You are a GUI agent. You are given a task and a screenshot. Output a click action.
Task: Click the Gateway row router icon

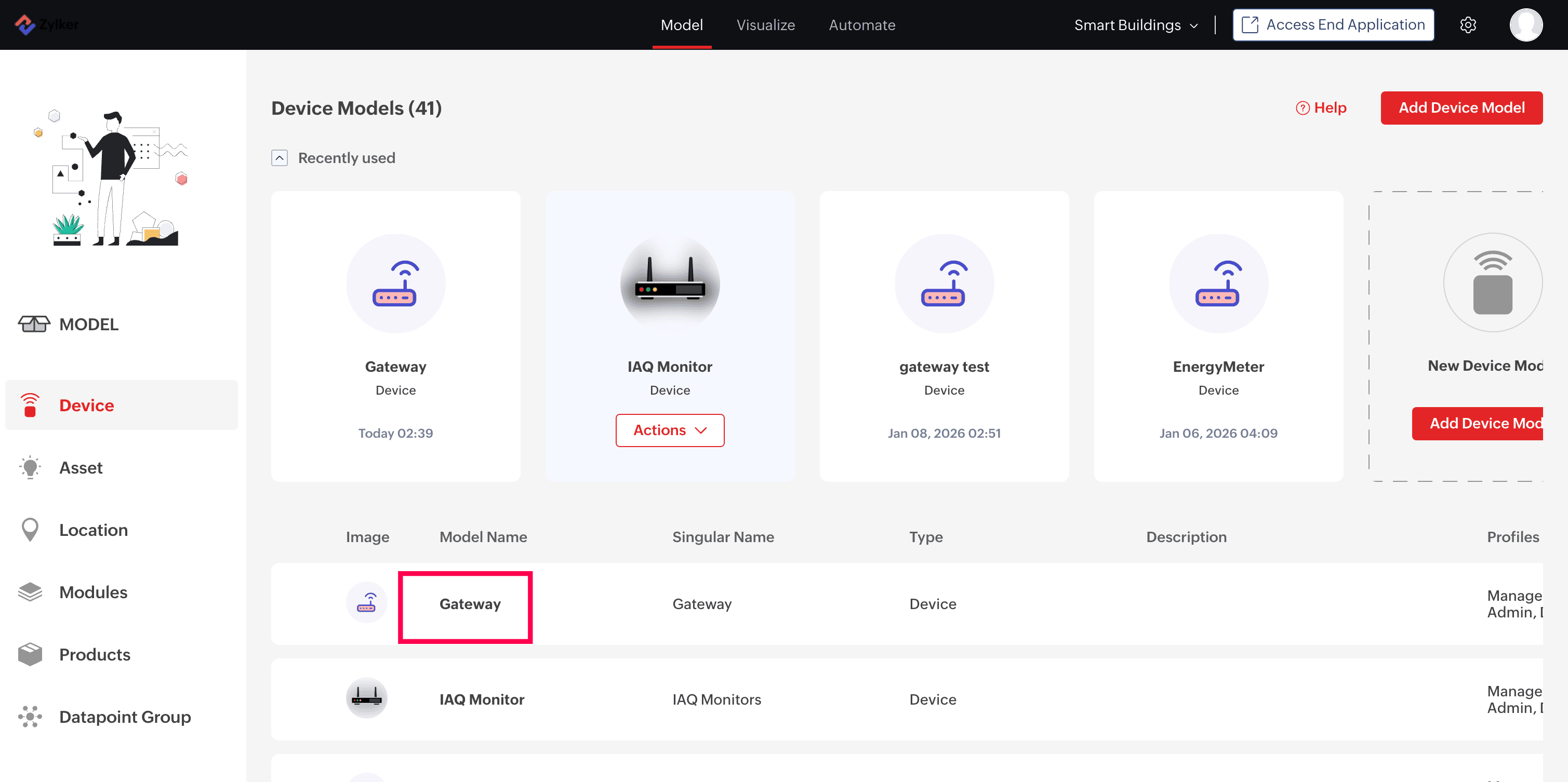(x=366, y=603)
